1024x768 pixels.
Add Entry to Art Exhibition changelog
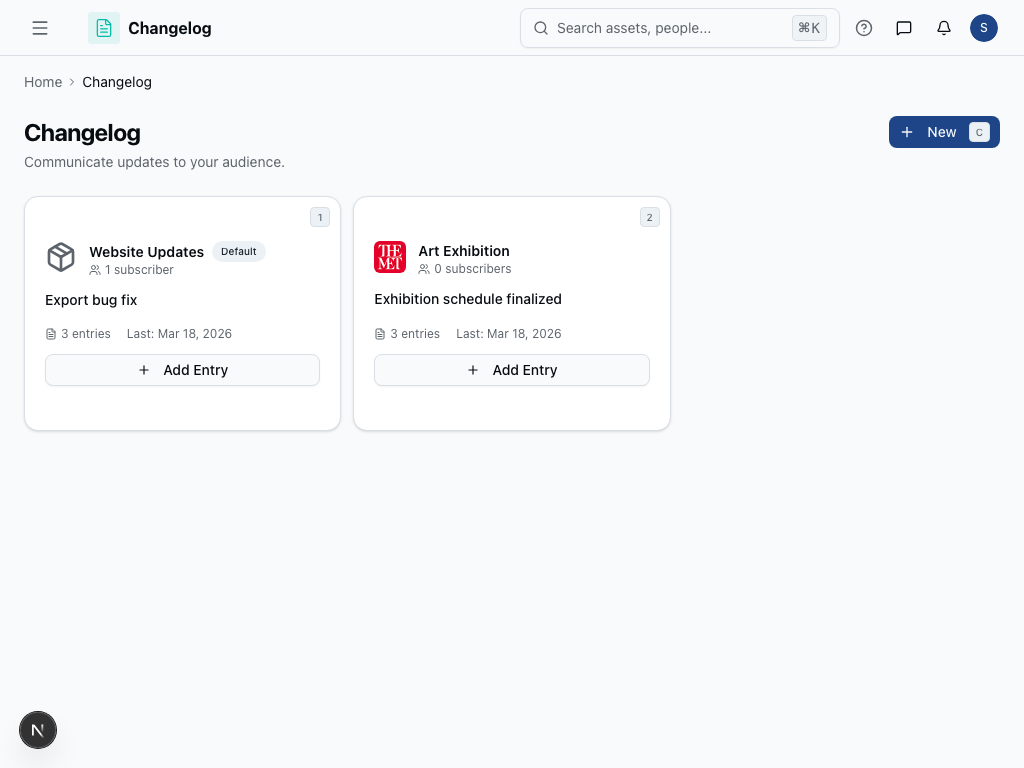[512, 370]
